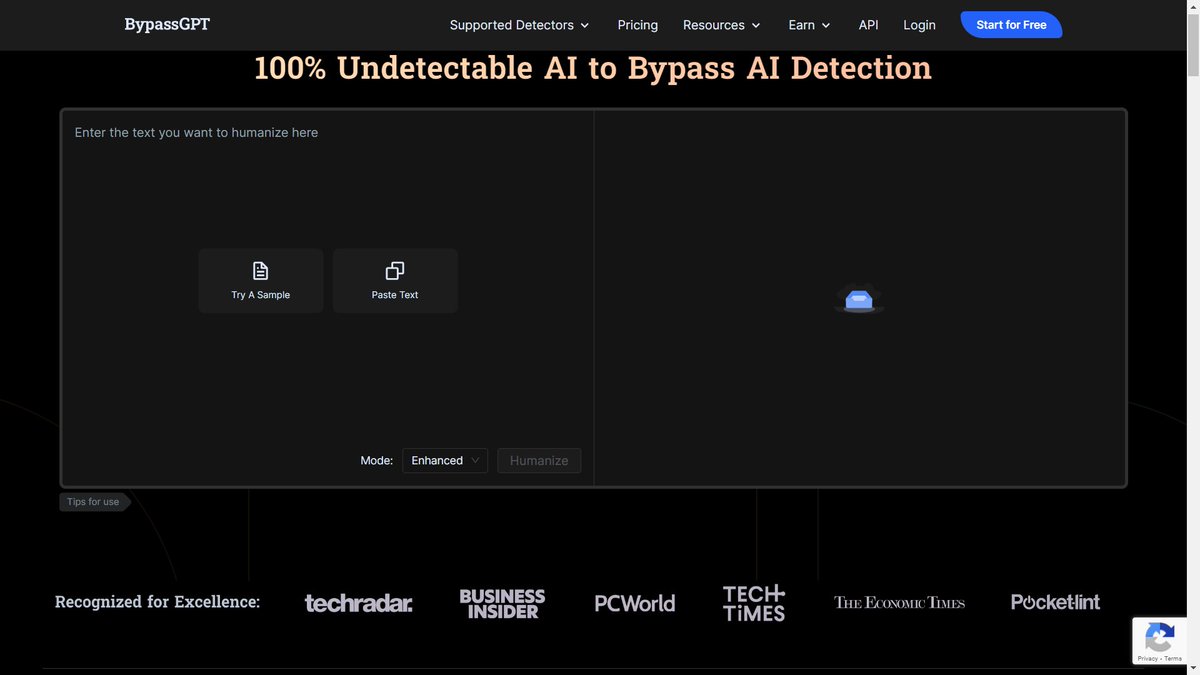Screen dimensions: 1200x675
Task: Expand the Resources menu
Action: pos(722,25)
